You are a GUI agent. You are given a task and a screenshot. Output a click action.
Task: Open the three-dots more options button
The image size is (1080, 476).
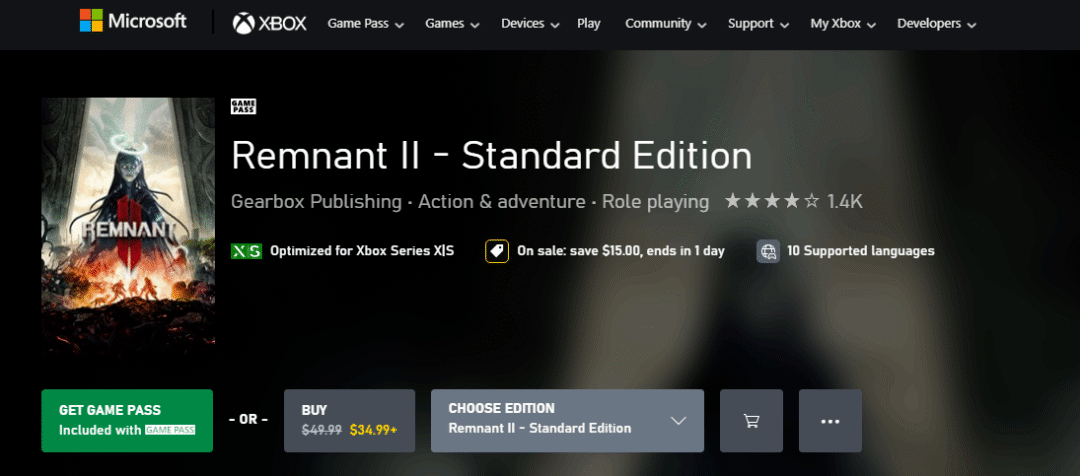pyautogui.click(x=830, y=421)
